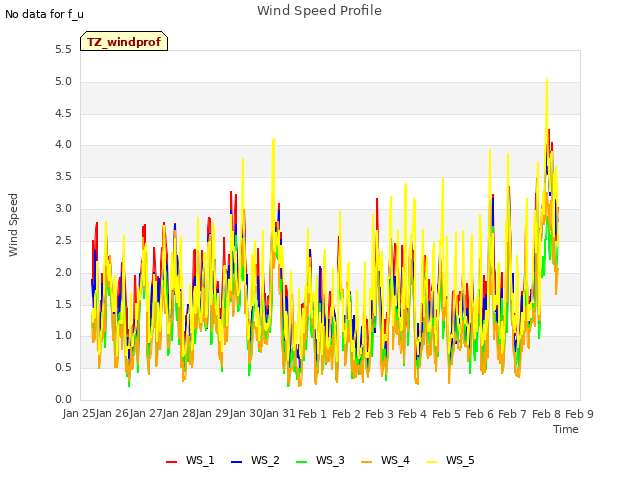Click the TZ_windprof annotation label
Viewport: 640px width, 480px height.
coord(124,41)
